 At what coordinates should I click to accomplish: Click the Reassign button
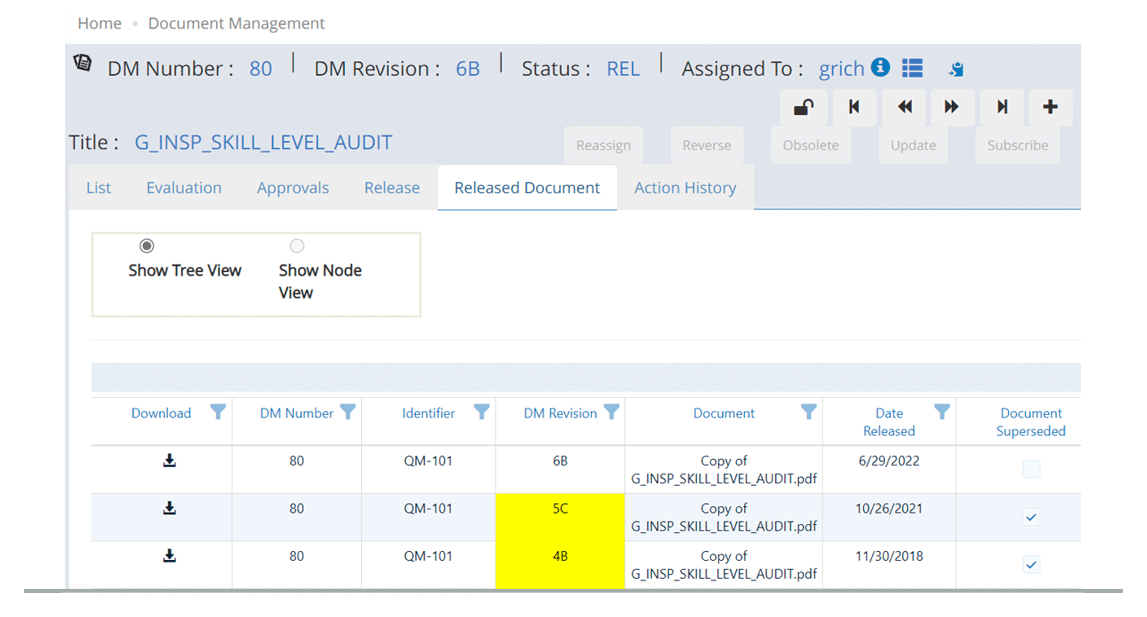tap(603, 144)
